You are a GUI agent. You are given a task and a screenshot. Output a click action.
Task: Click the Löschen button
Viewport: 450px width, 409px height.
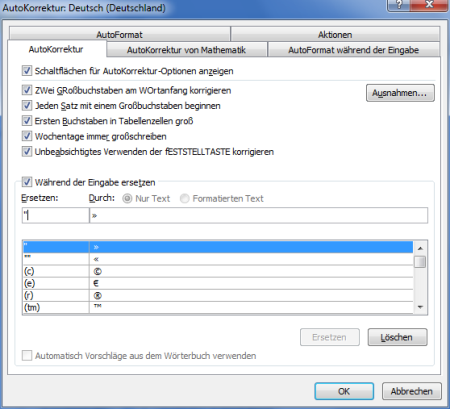coord(397,337)
